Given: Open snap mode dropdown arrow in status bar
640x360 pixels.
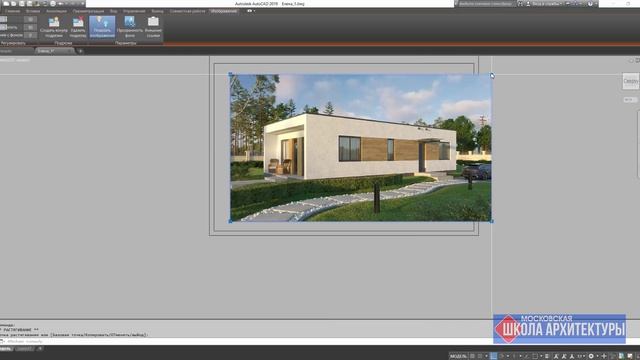Looking at the screenshot, I should 487,356.
